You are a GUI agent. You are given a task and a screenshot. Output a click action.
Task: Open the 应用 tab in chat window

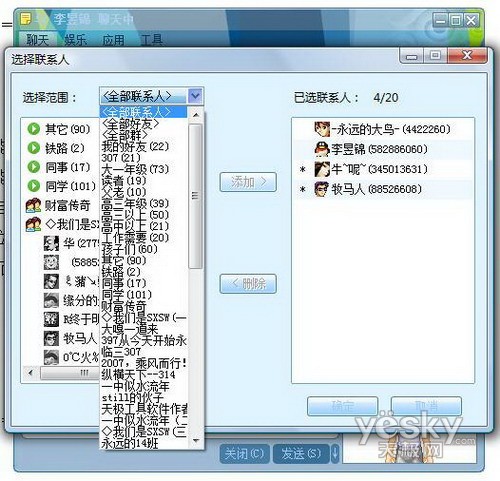tap(114, 40)
